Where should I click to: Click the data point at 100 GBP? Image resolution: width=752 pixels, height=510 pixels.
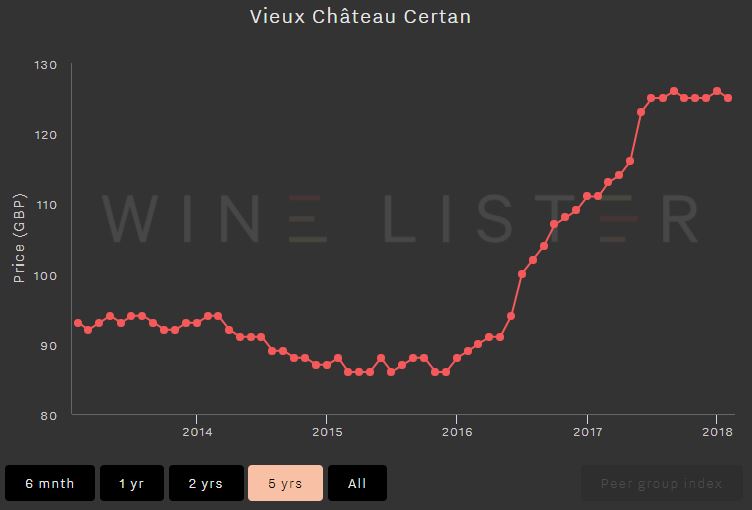tap(522, 274)
